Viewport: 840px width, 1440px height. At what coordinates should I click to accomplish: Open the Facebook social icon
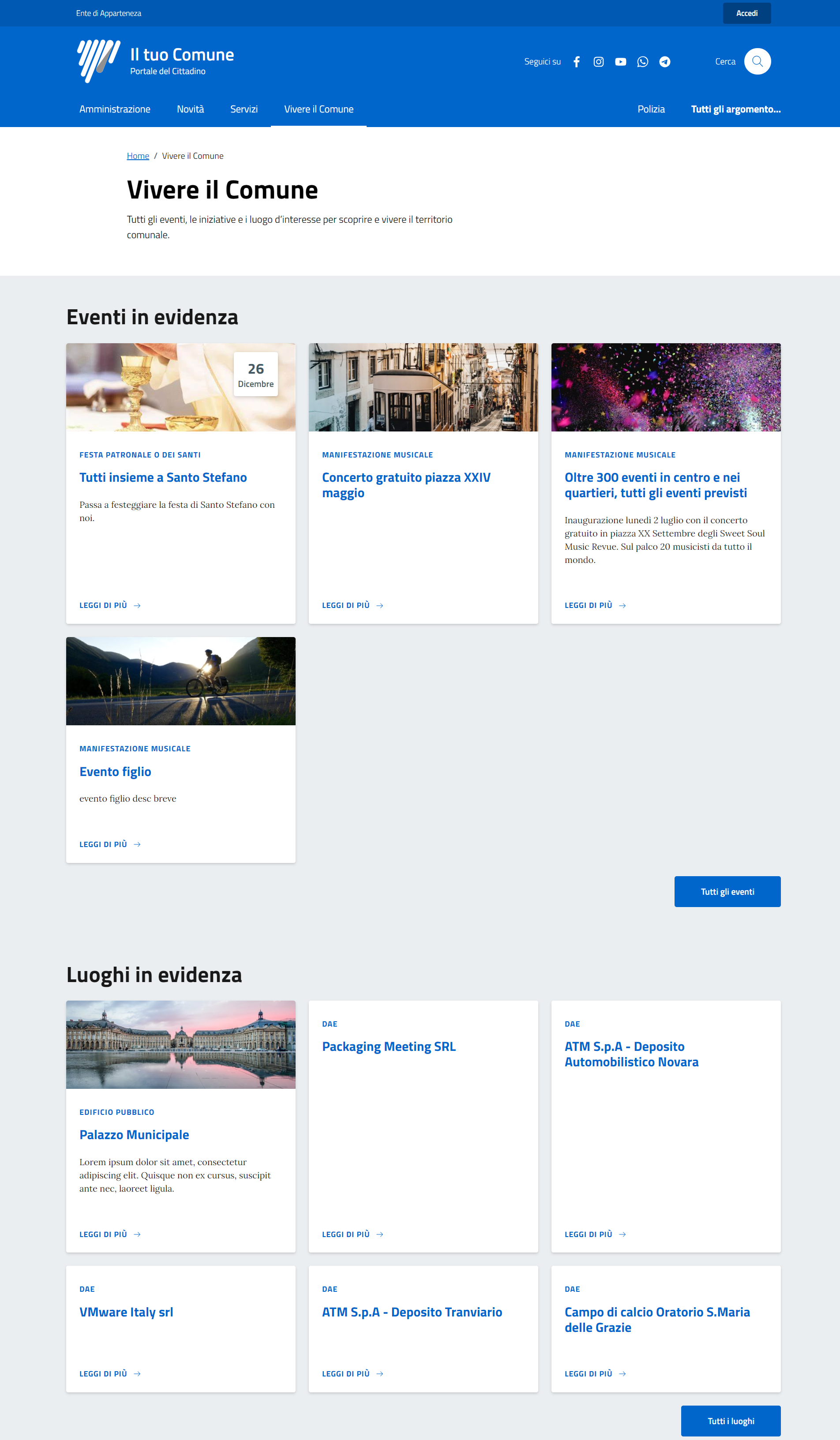coord(577,62)
